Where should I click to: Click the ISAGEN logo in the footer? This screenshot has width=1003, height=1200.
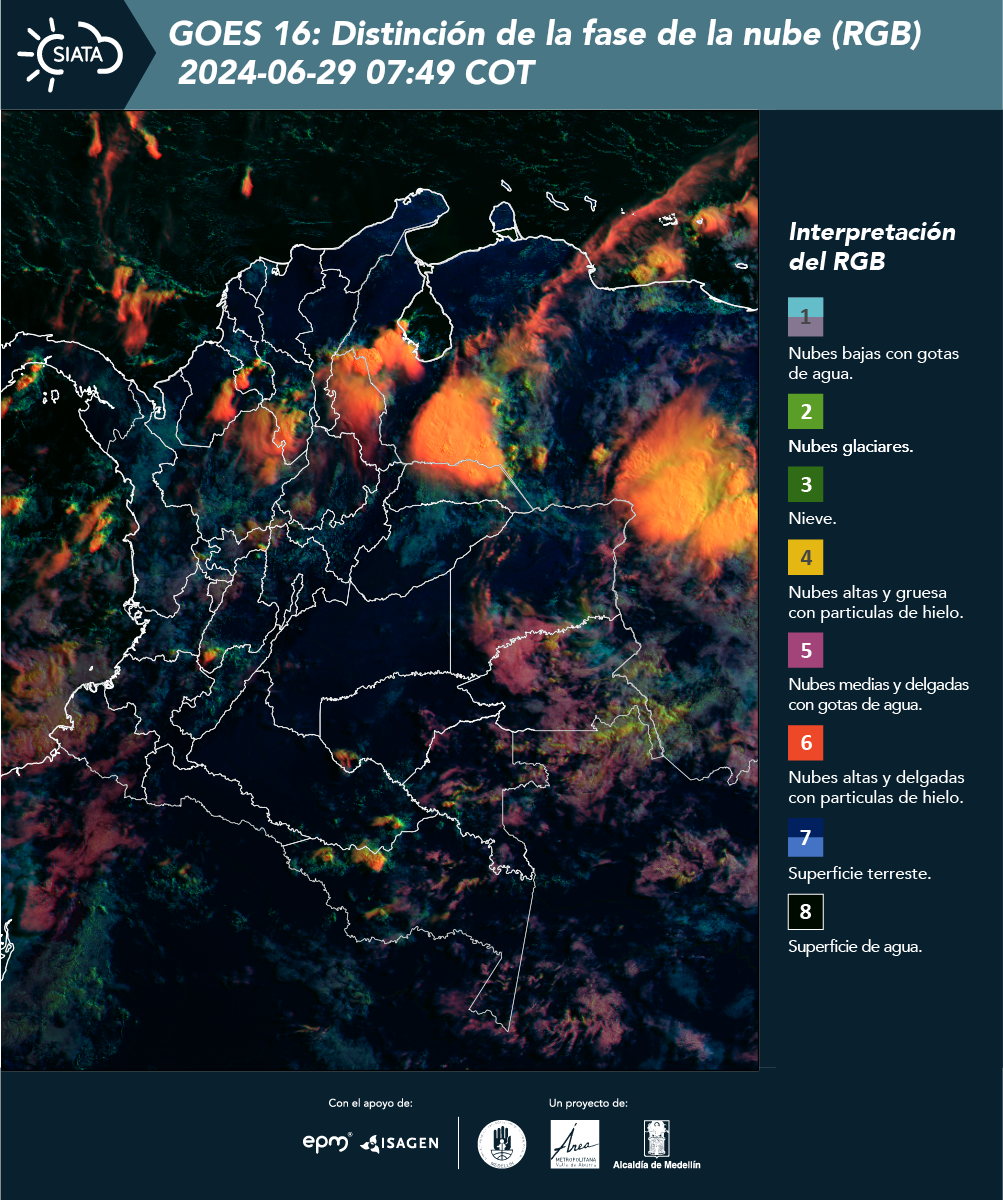(399, 1142)
